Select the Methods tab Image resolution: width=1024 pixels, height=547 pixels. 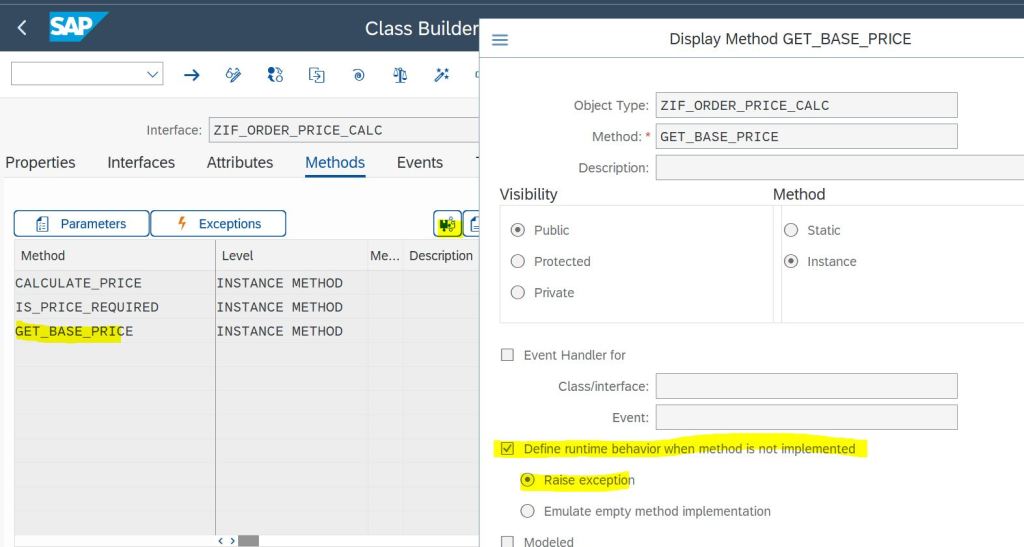[335, 163]
